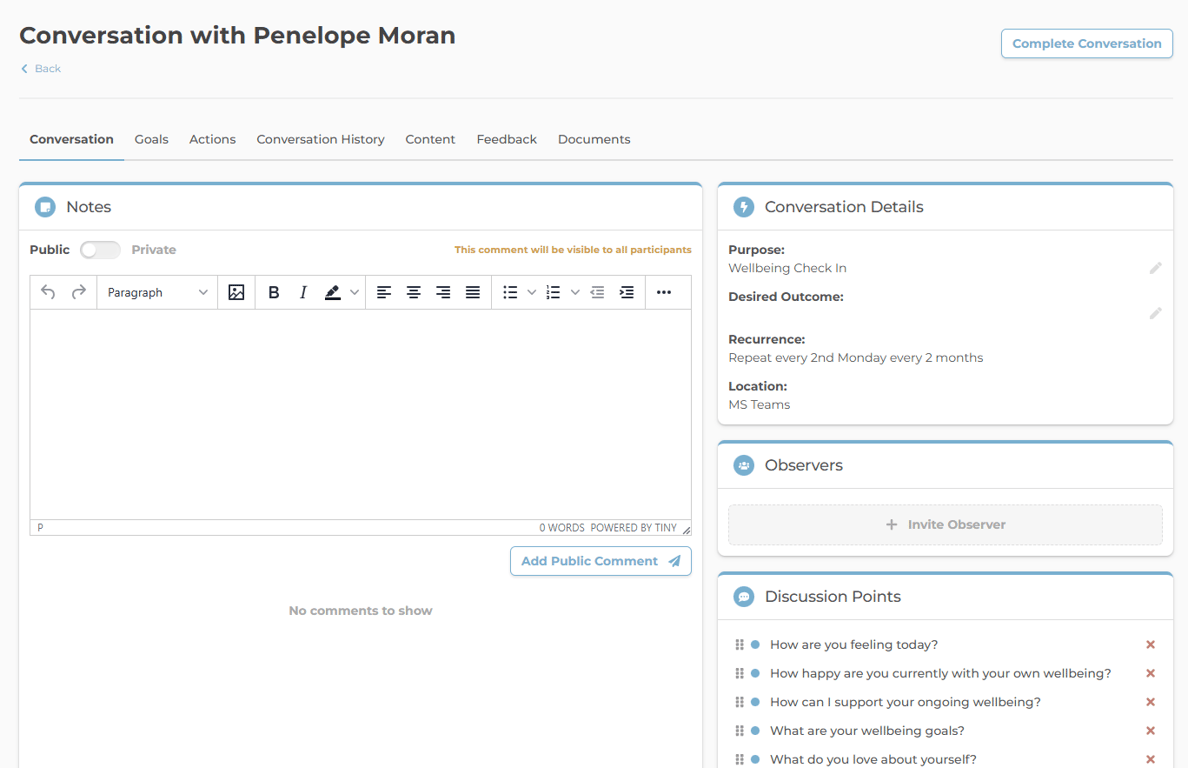Apply italic formatting in notes editor

point(303,292)
